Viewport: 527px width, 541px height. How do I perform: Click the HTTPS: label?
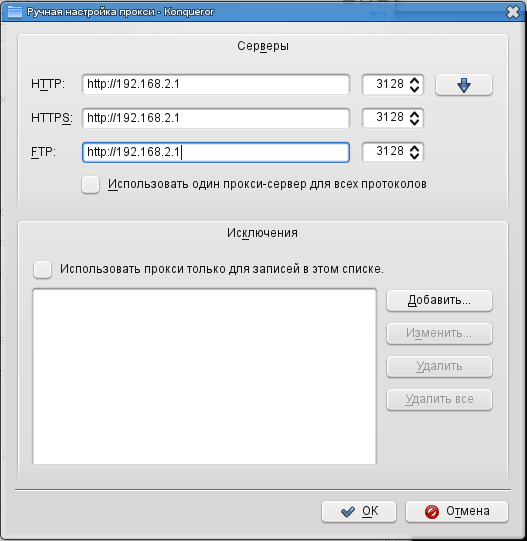(x=52, y=118)
